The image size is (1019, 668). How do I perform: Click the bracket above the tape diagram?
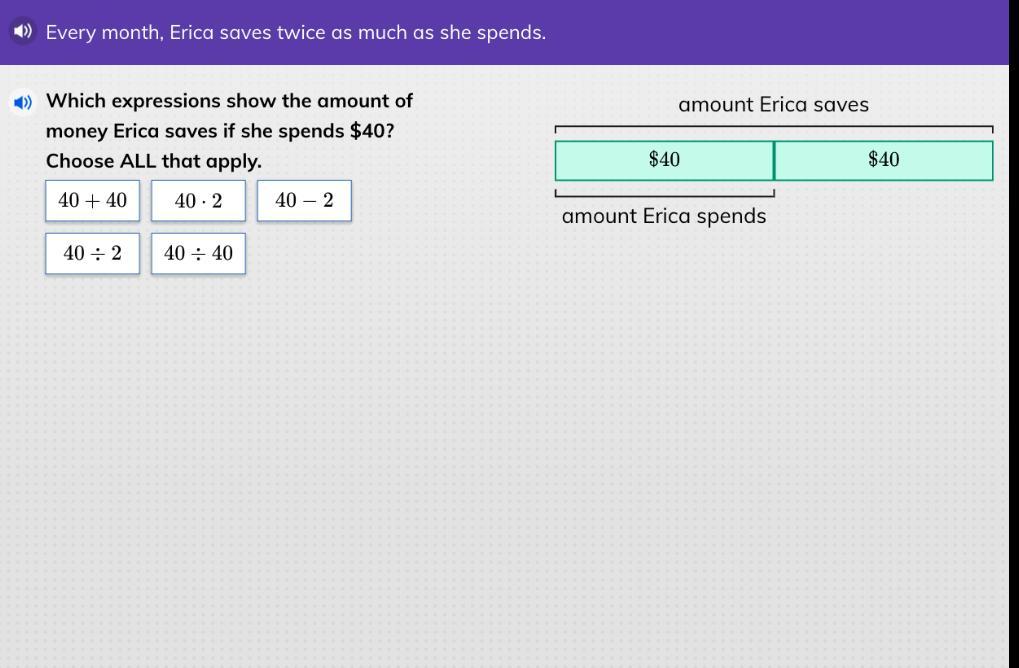point(773,127)
